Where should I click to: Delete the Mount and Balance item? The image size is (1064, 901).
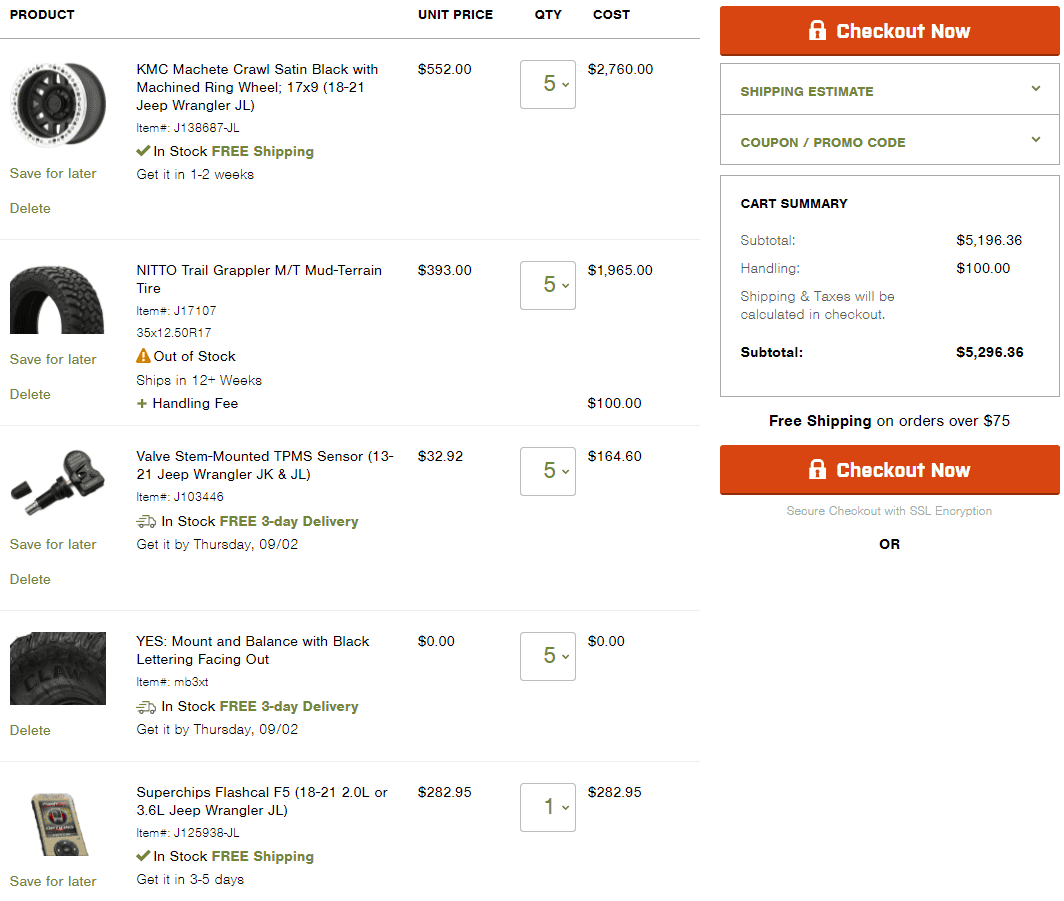coord(30,730)
